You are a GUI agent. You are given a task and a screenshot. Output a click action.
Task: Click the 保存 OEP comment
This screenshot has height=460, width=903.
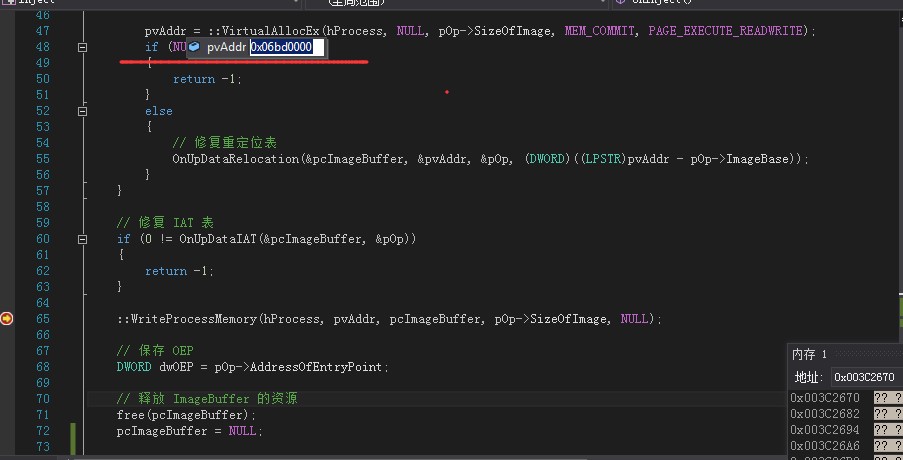[154, 351]
